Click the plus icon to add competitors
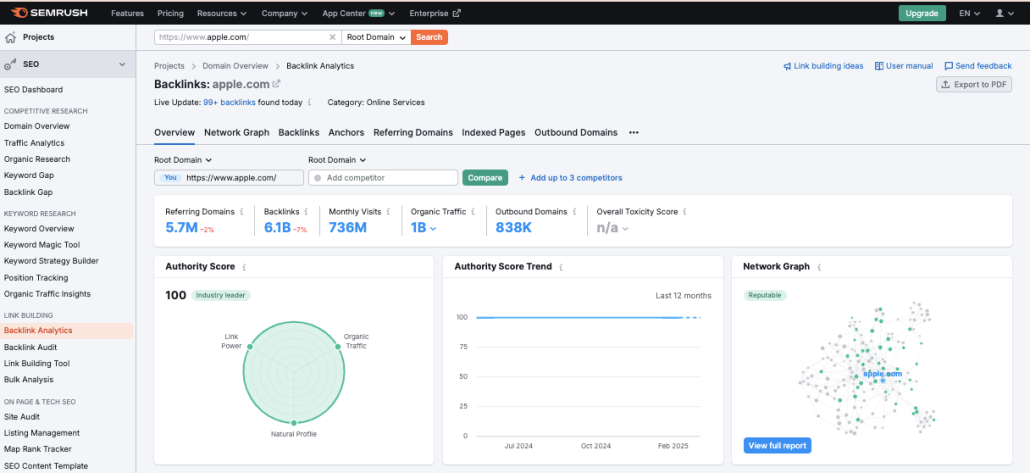1030x473 pixels. [522, 178]
